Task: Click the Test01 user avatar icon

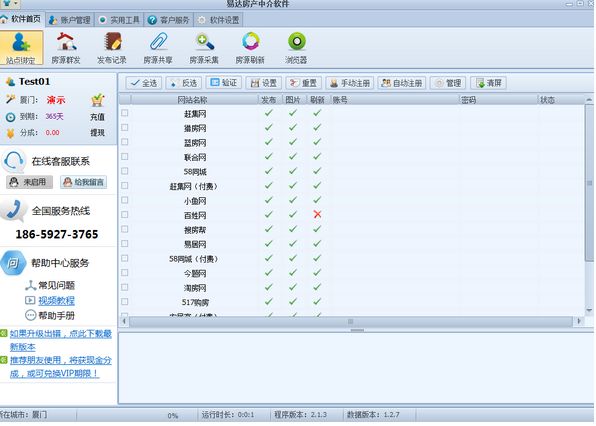Action: 10,82
